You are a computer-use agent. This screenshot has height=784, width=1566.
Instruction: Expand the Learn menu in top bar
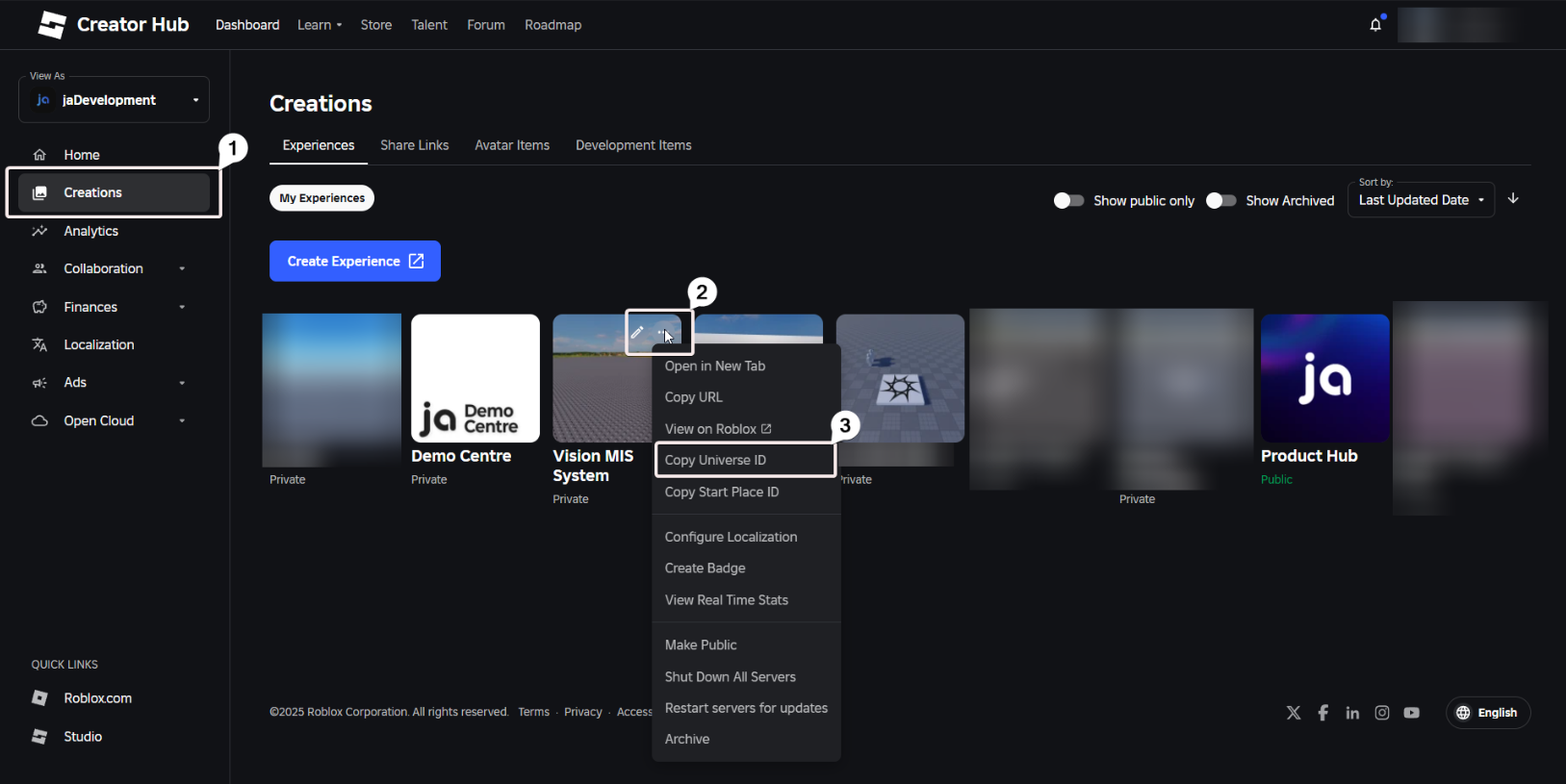320,25
